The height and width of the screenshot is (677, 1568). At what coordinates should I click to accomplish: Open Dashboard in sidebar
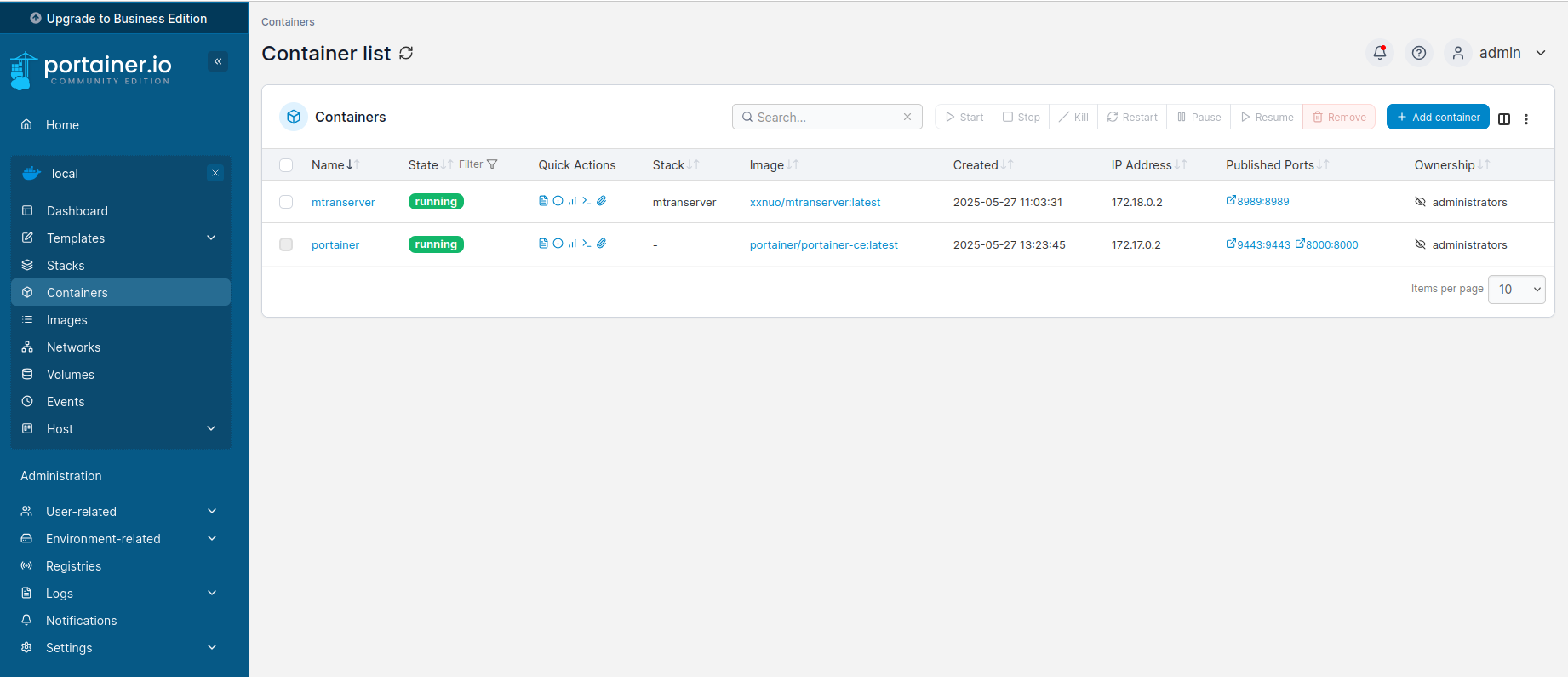pyautogui.click(x=121, y=210)
